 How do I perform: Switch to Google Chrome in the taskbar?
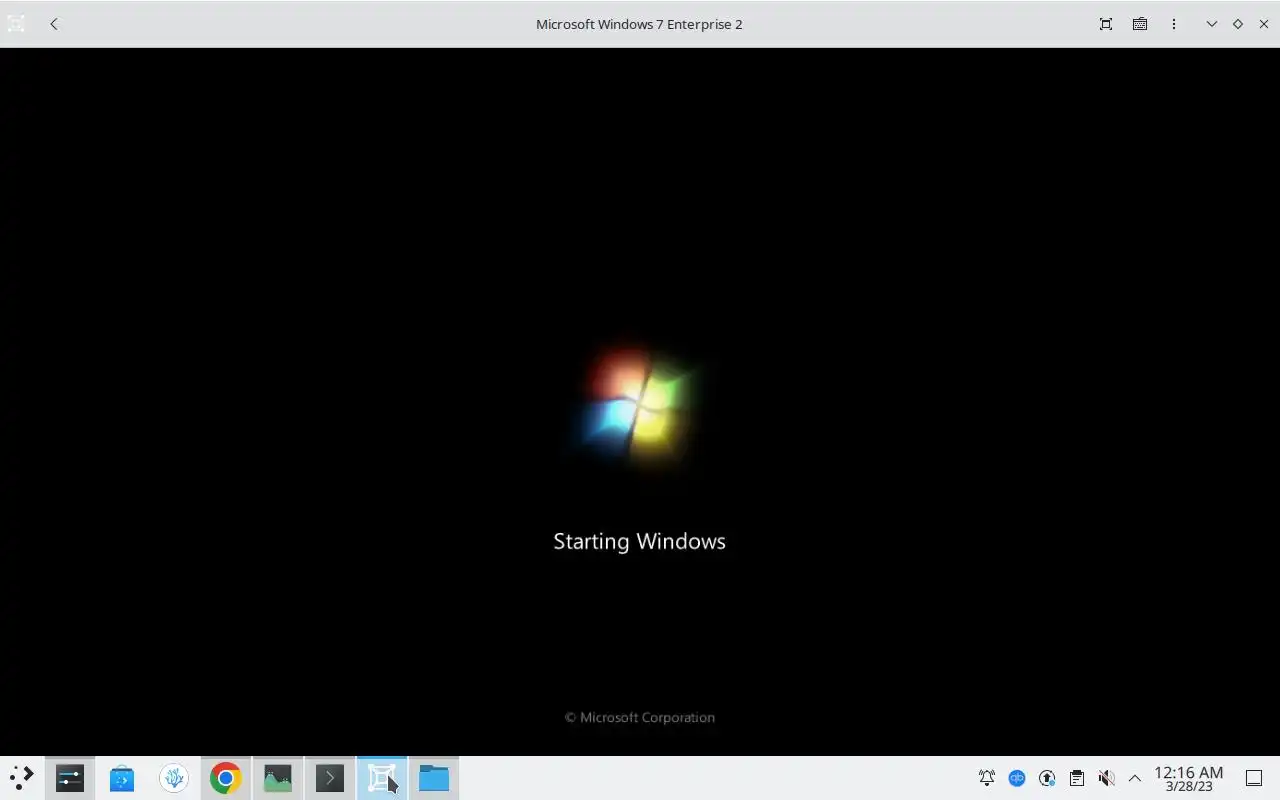point(226,778)
